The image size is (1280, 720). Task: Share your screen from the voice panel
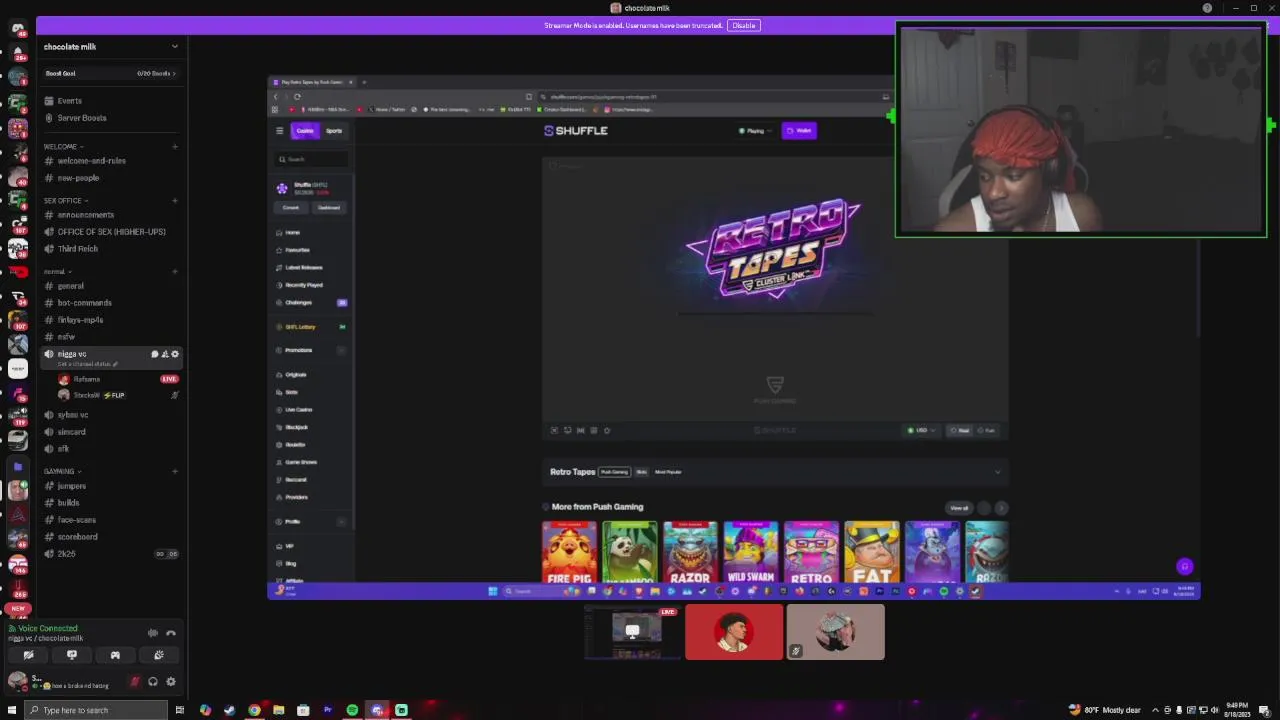coord(72,655)
